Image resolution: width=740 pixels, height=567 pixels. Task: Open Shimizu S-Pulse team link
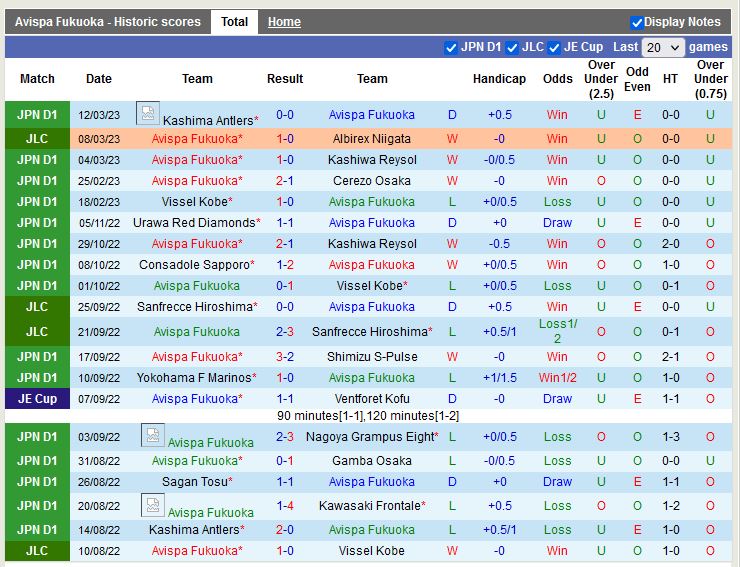pyautogui.click(x=372, y=357)
